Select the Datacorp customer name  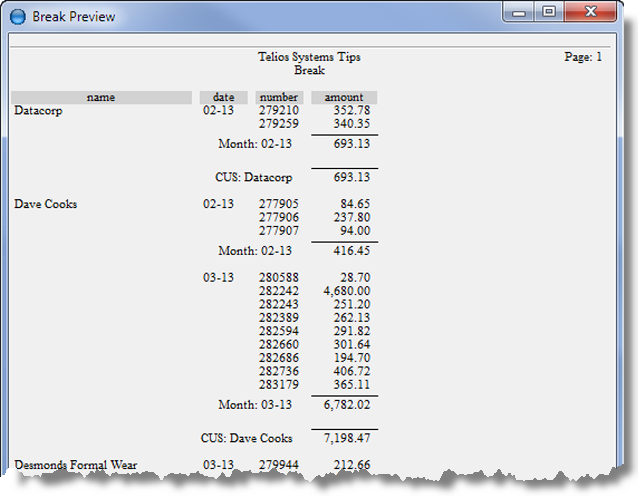coord(38,111)
